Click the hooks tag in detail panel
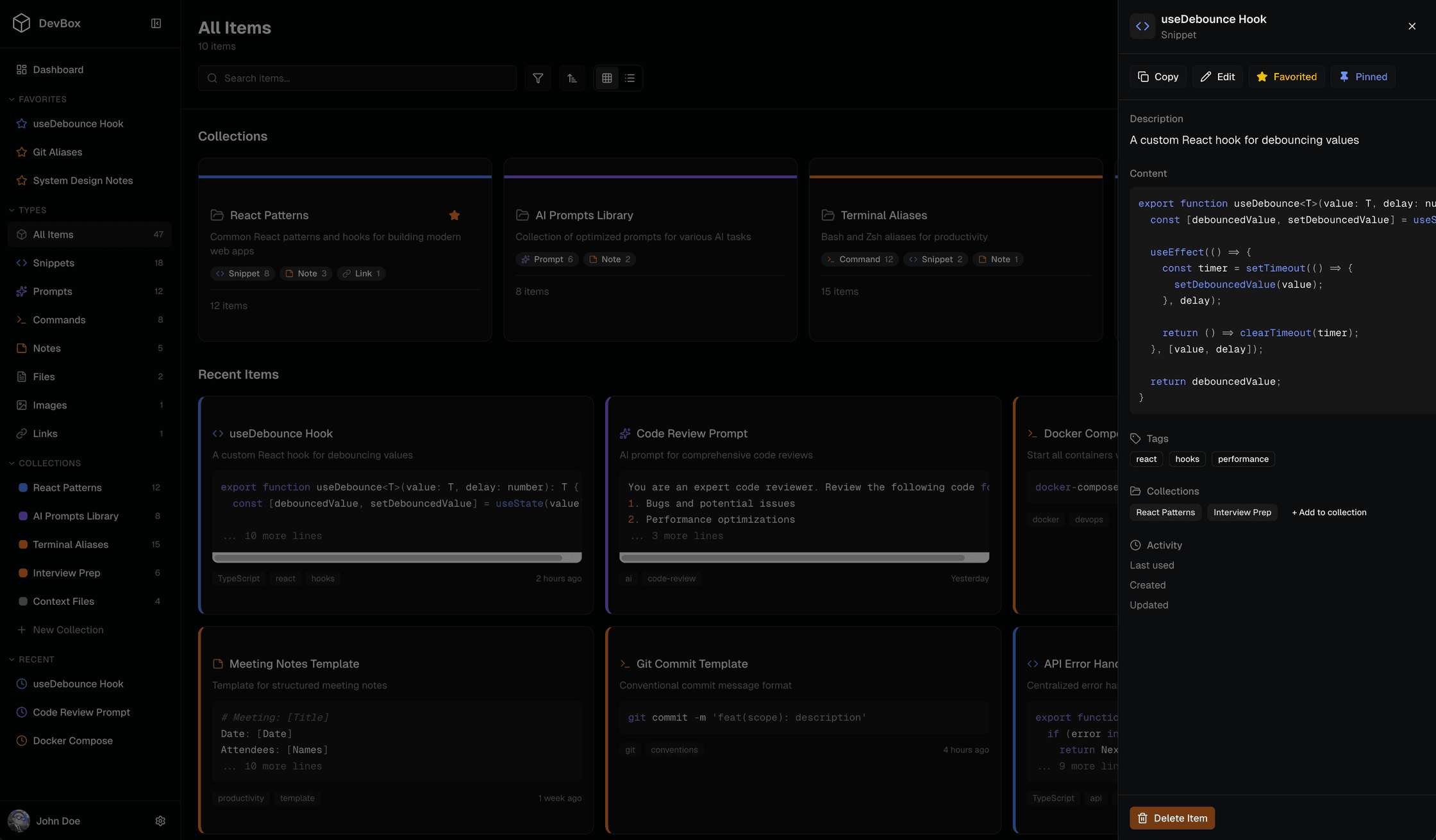The image size is (1436, 840). click(x=1187, y=459)
